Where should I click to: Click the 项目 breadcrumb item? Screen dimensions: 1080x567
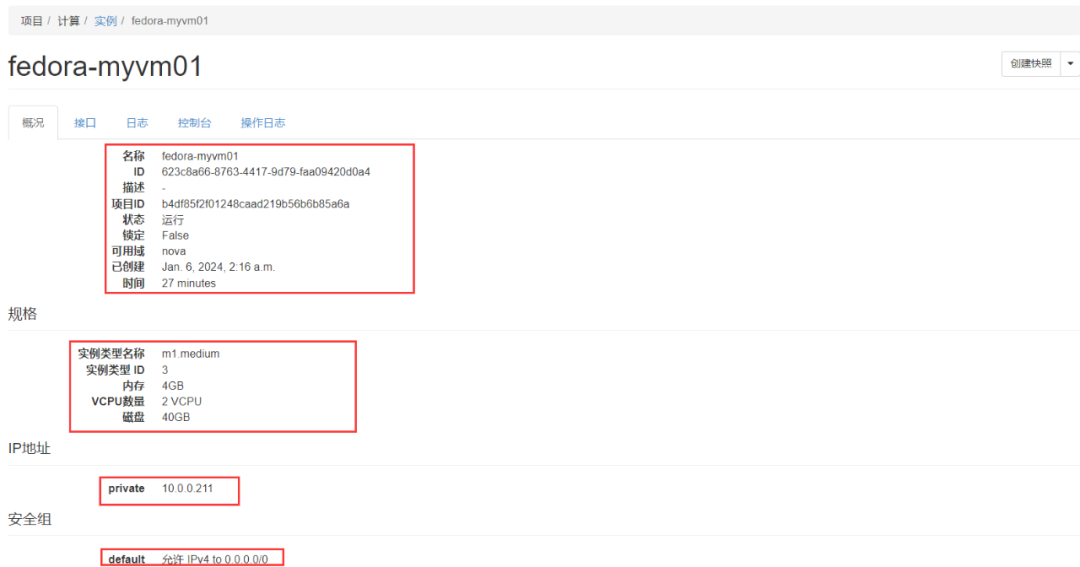31,20
